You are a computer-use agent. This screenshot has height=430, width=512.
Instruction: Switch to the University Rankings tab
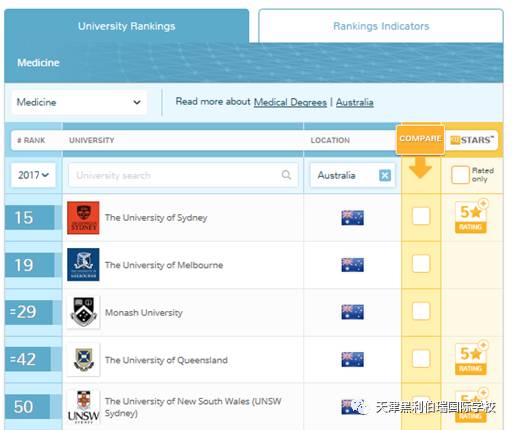point(126,26)
